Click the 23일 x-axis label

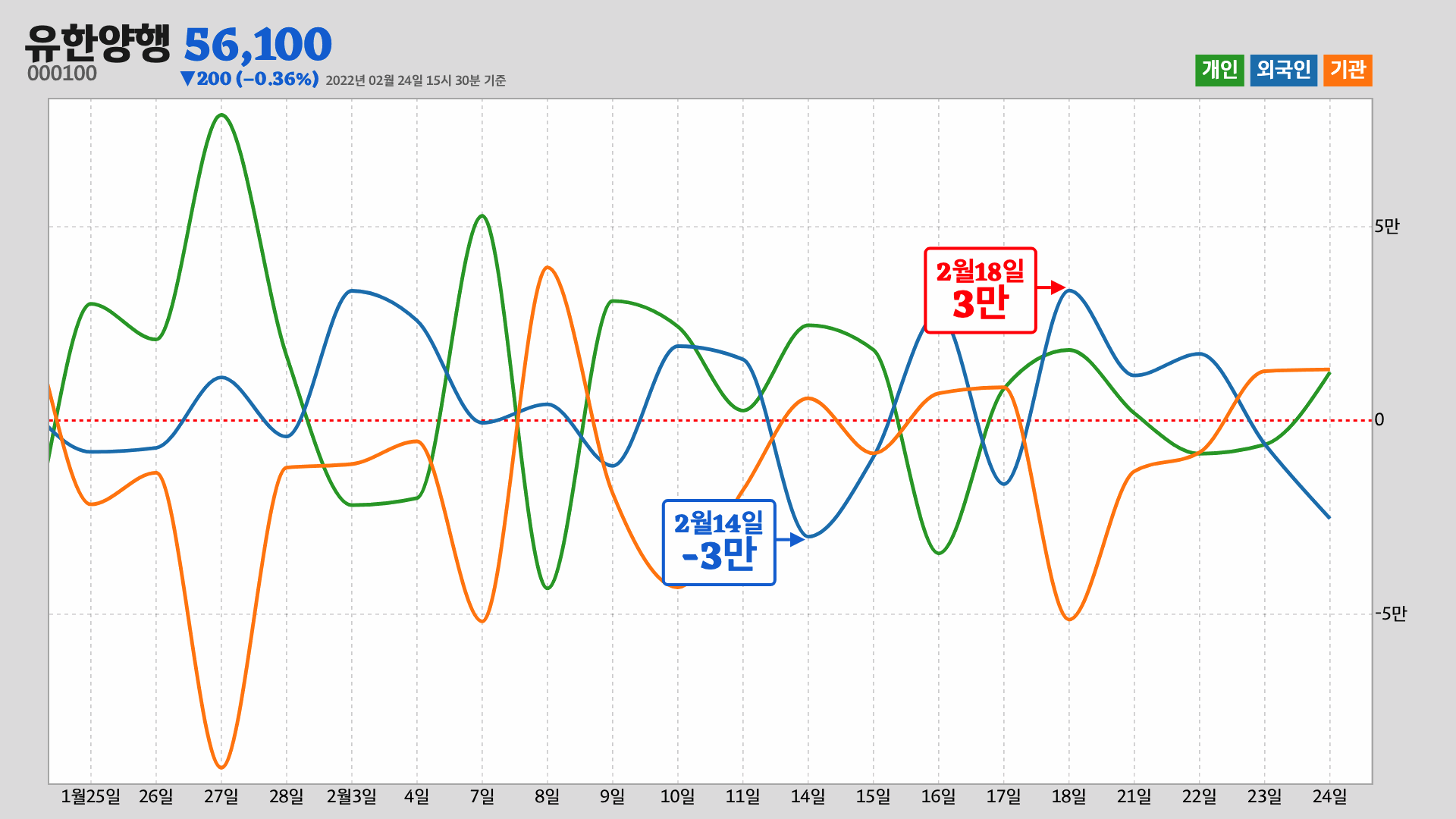[1265, 796]
